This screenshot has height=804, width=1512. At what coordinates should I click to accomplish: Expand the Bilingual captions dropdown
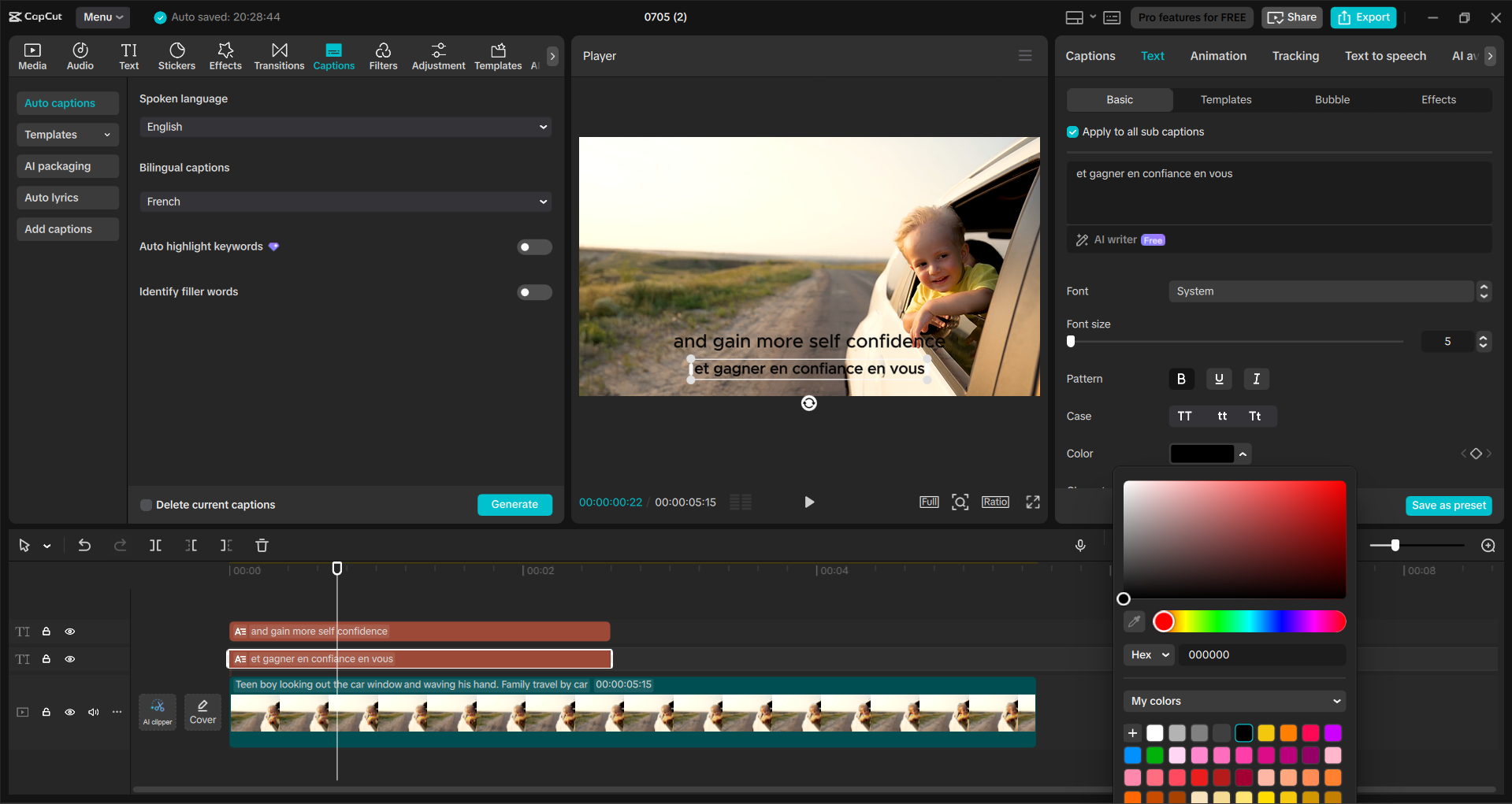click(x=345, y=202)
